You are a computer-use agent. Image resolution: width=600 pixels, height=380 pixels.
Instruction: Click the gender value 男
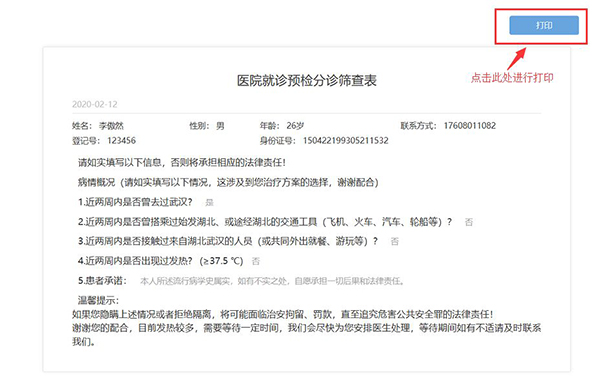pos(220,126)
